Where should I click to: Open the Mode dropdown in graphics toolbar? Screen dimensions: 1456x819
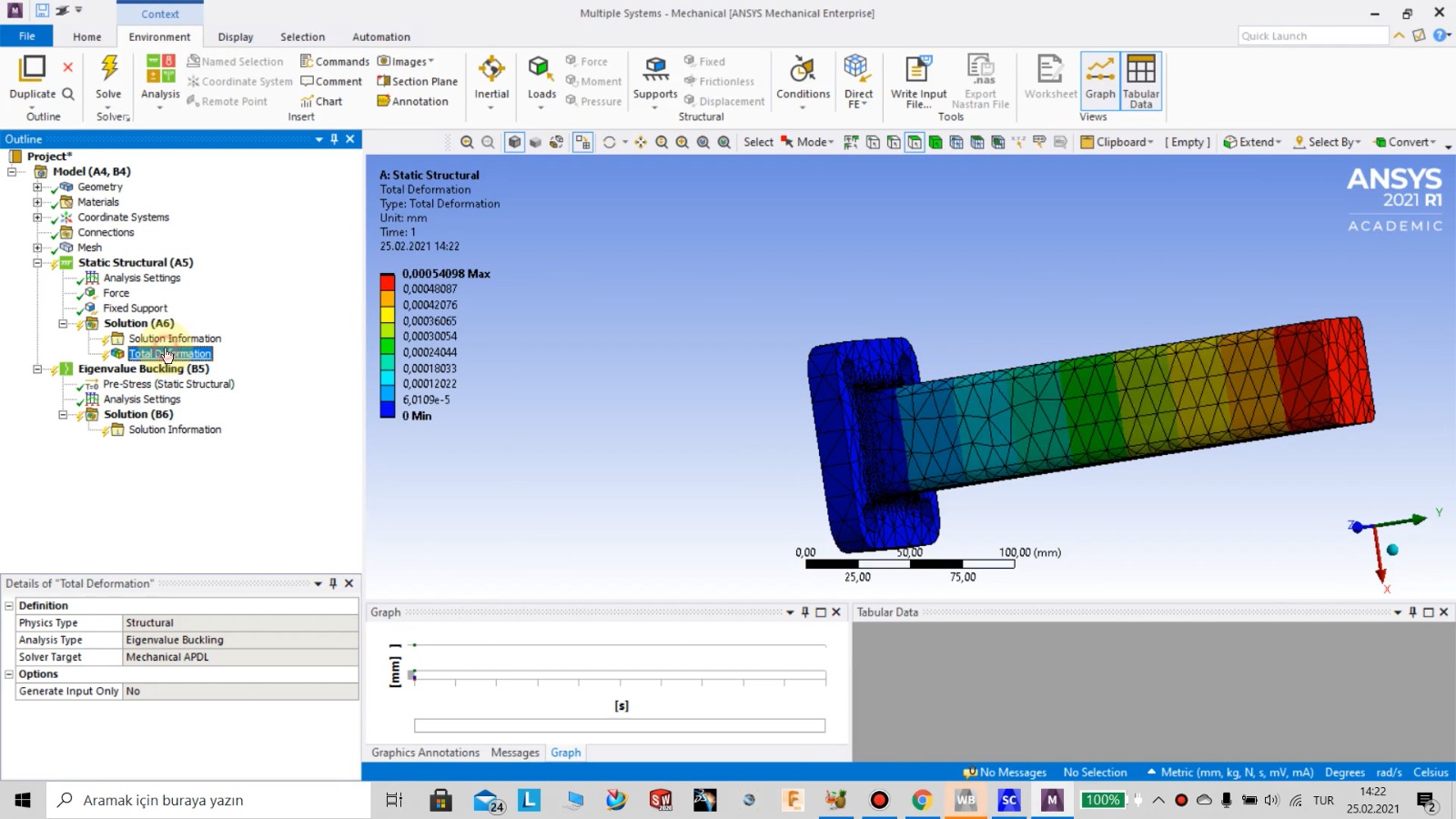tap(808, 142)
